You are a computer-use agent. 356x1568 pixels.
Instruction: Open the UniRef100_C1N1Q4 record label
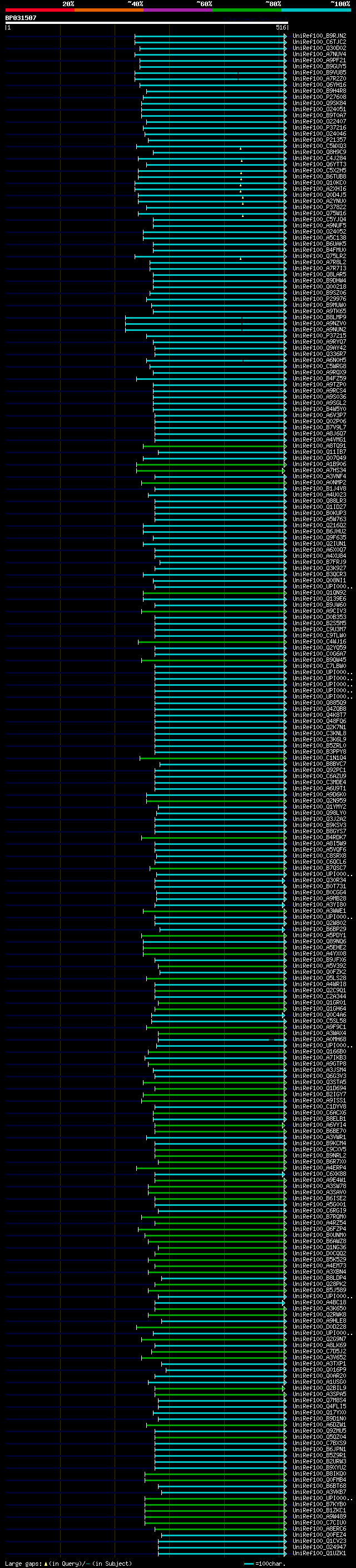(x=319, y=758)
